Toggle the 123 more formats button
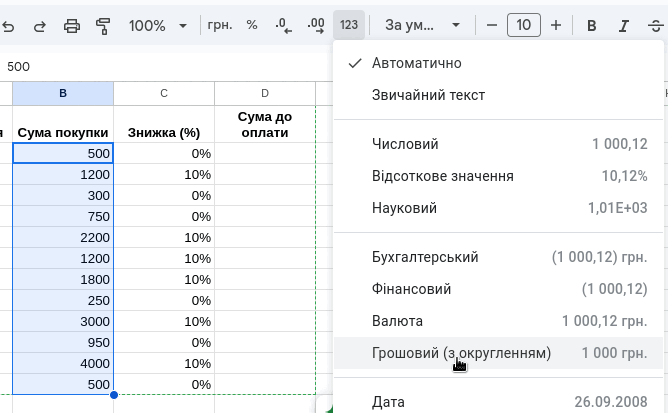This screenshot has height=413, width=668. click(348, 25)
